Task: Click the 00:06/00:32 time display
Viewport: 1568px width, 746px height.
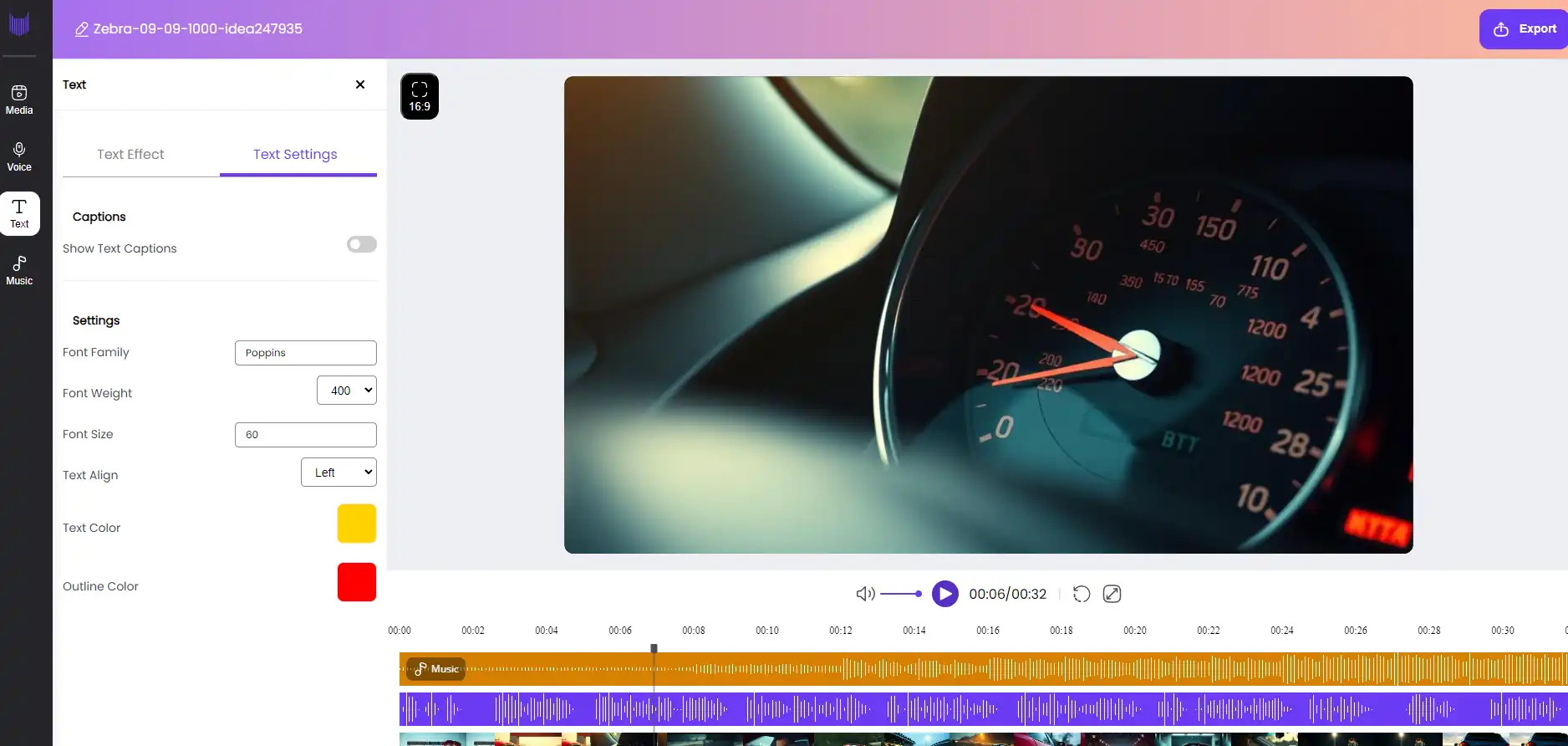Action: (1008, 594)
